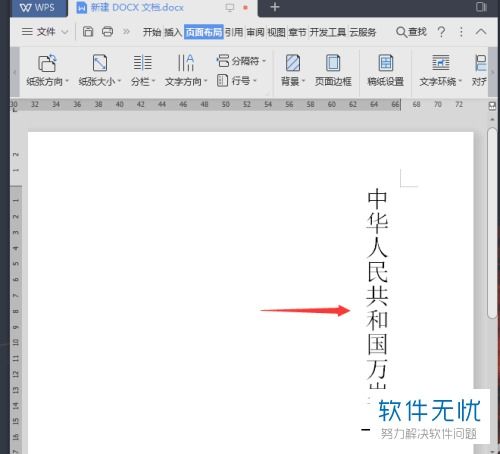Open the 文件 file menu dropdown arrow
This screenshot has width=500, height=454.
point(65,32)
